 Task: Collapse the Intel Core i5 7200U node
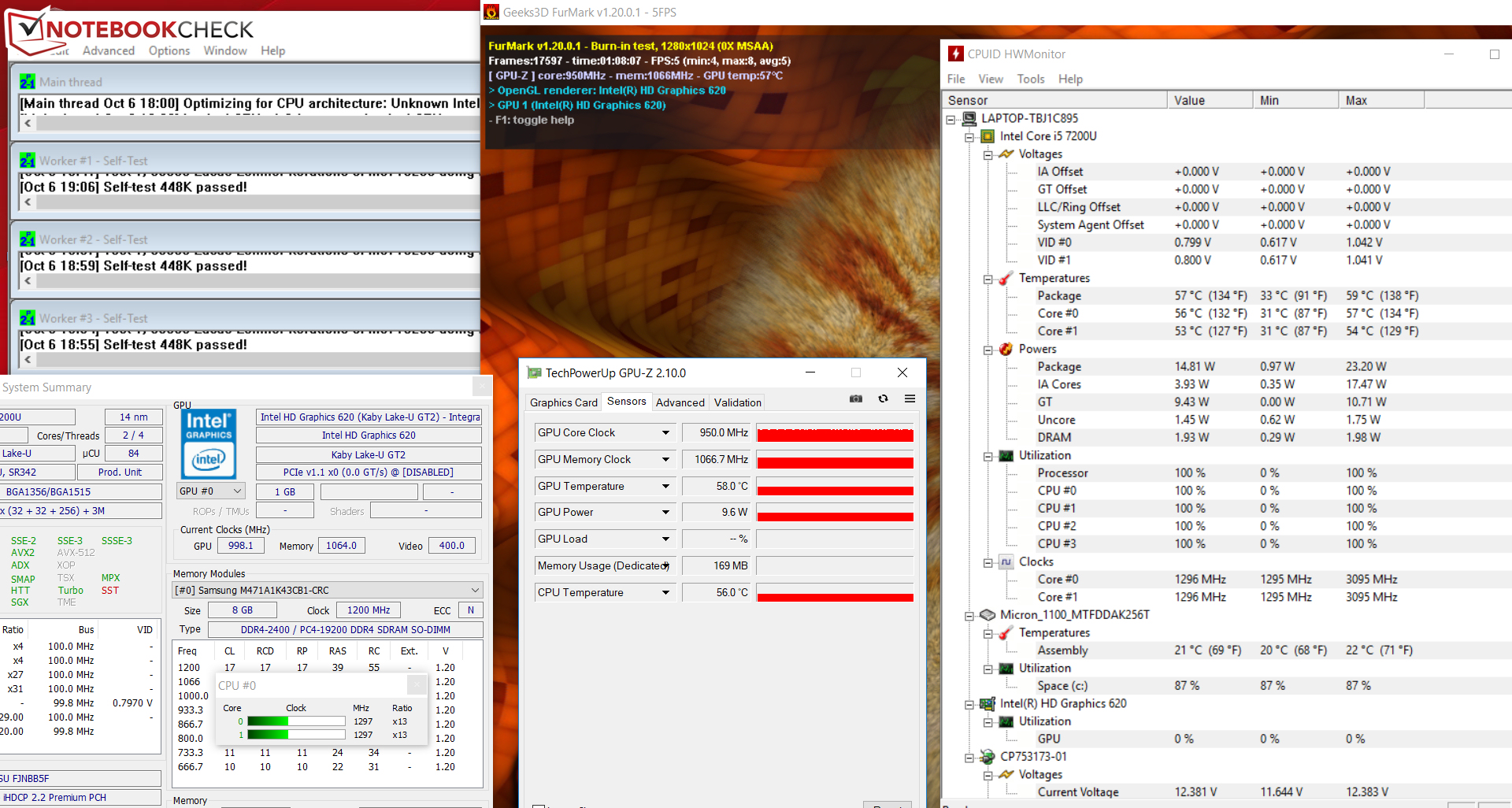(x=969, y=137)
